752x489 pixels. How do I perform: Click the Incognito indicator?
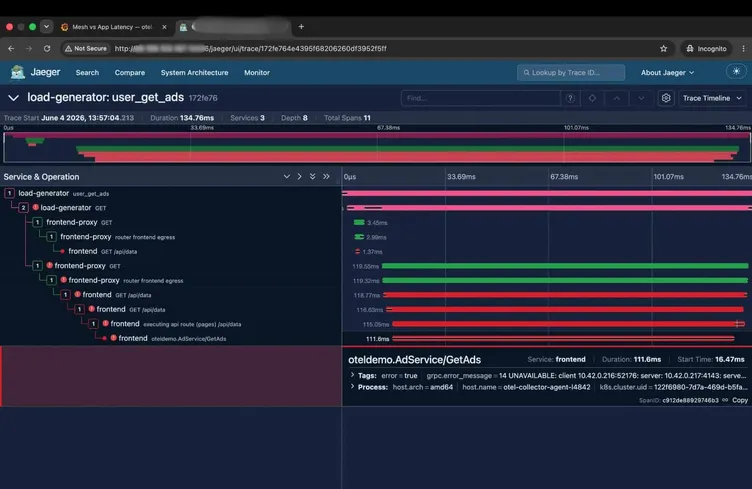pos(706,48)
